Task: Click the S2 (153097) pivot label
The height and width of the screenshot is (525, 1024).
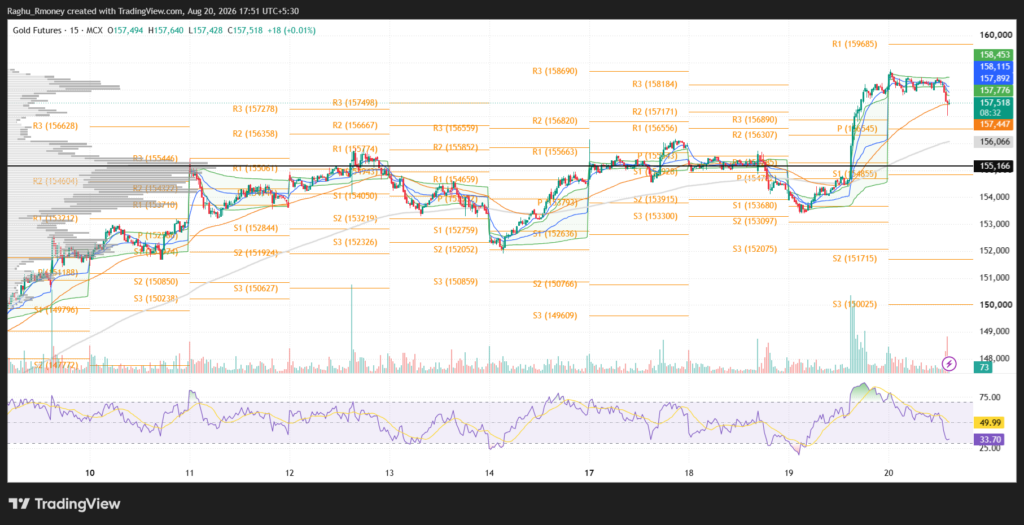Action: pyautogui.click(x=755, y=221)
